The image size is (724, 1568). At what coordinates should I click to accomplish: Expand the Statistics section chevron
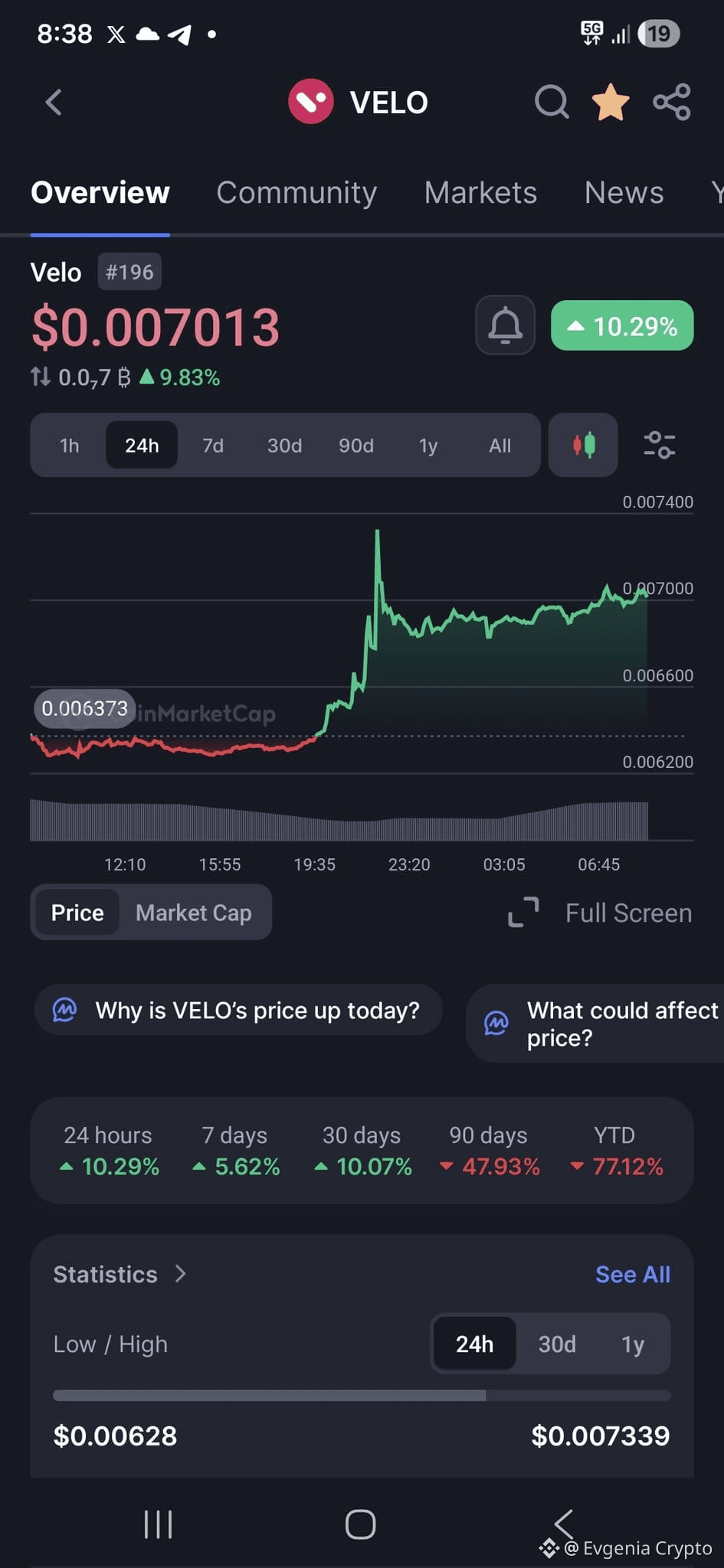(x=181, y=1273)
